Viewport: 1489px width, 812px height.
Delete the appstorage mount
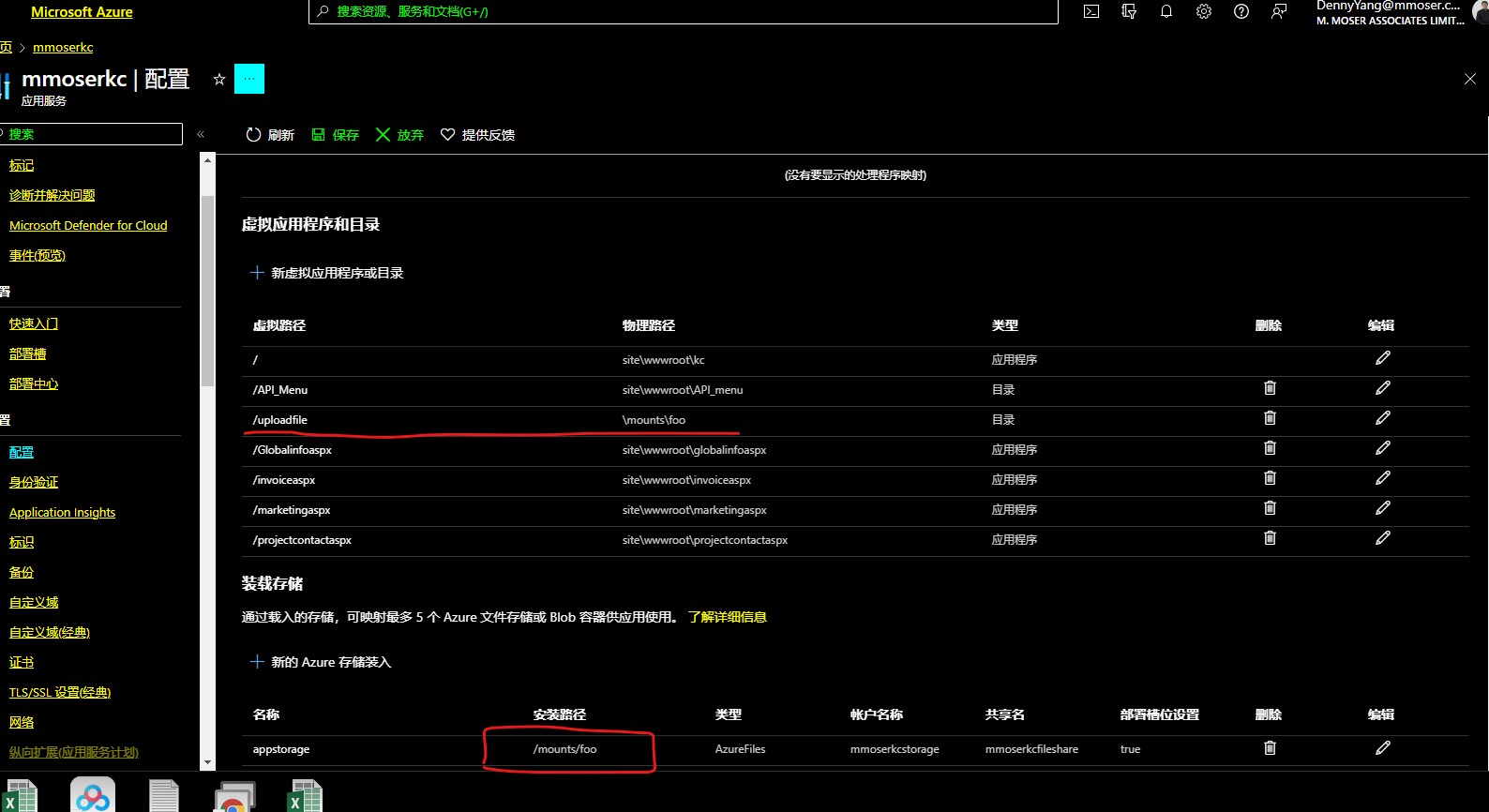click(x=1270, y=748)
